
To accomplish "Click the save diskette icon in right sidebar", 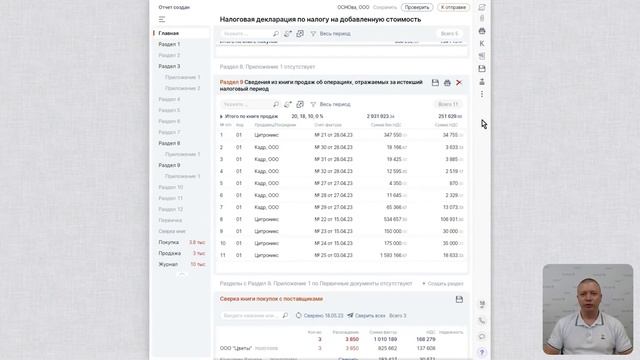I will point(482,69).
